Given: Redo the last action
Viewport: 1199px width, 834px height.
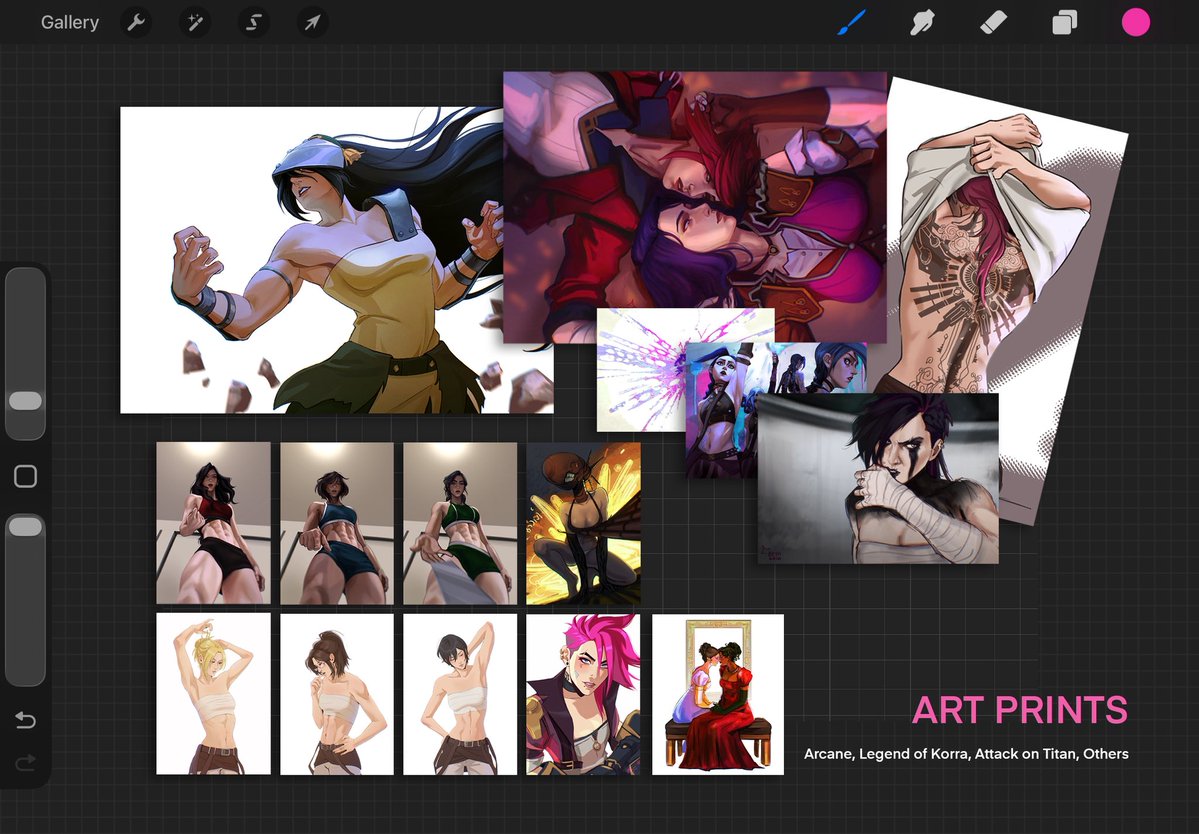Looking at the screenshot, I should 25,762.
